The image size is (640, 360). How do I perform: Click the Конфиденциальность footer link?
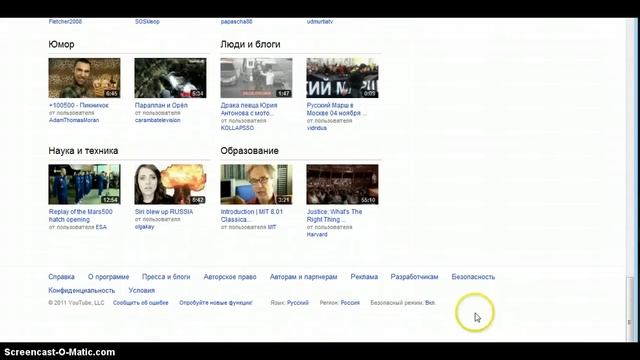82,291
